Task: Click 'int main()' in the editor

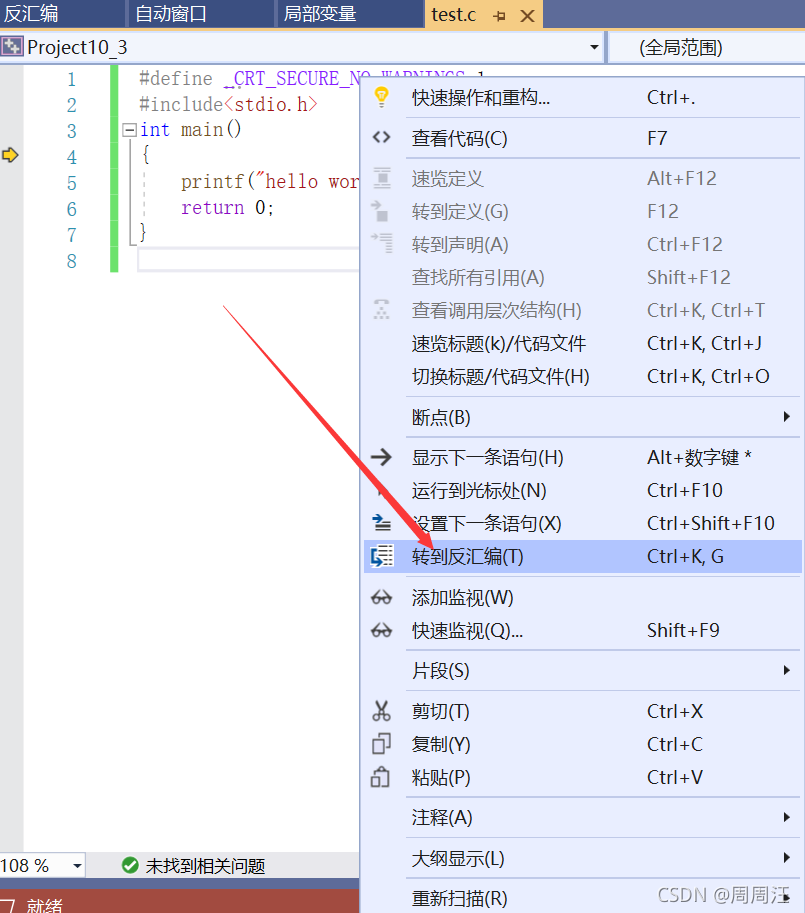Action: point(190,129)
